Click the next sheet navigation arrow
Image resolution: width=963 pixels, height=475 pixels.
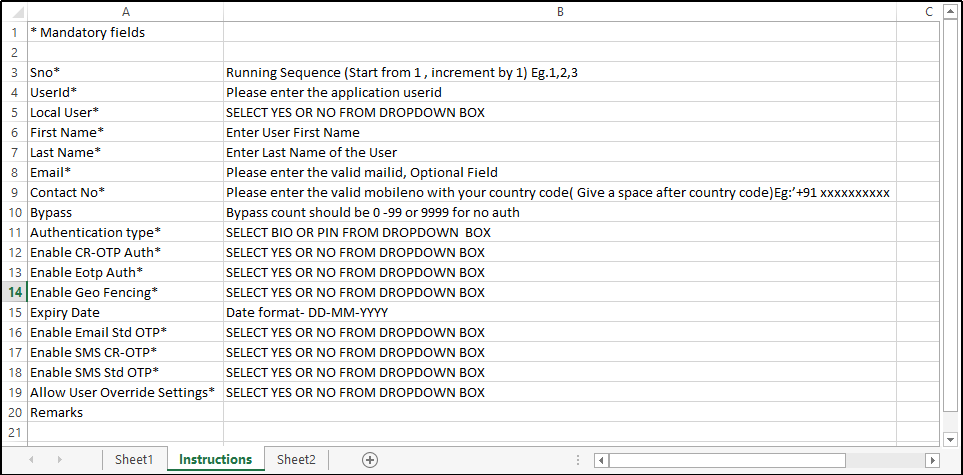click(x=58, y=460)
